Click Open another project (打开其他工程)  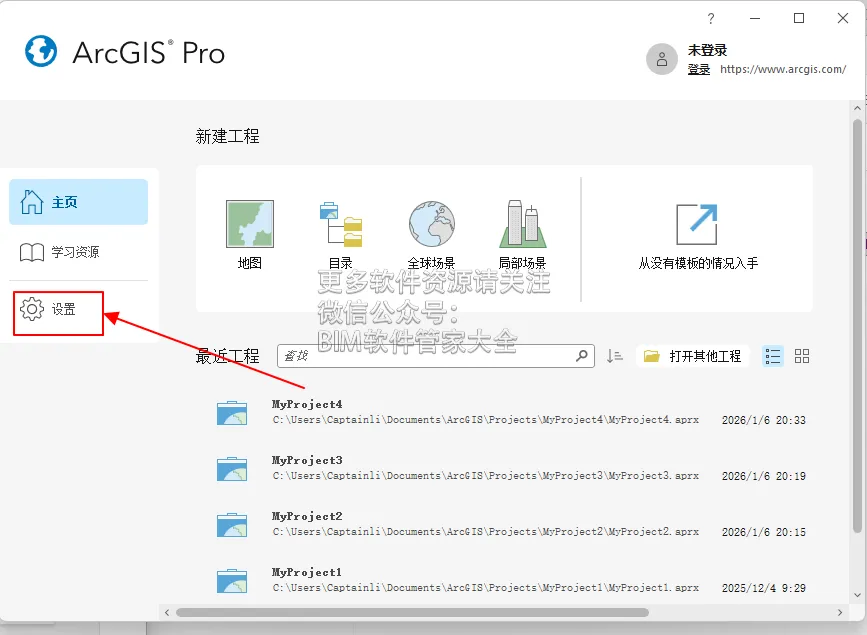click(692, 356)
